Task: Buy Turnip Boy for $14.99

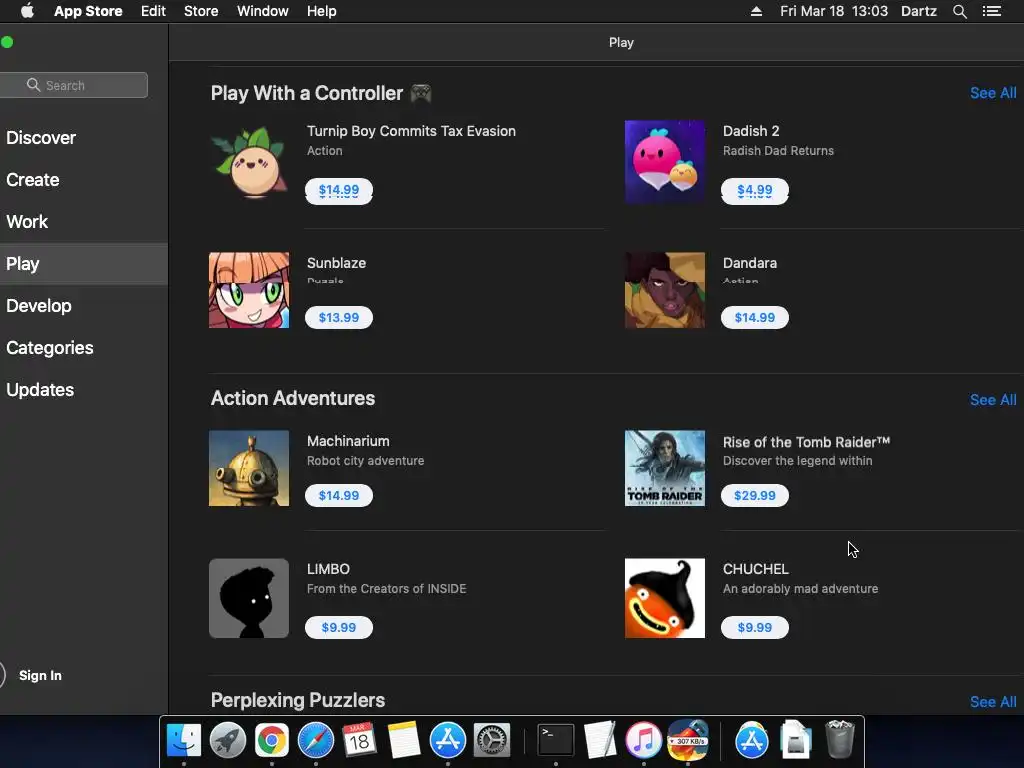Action: coord(339,191)
